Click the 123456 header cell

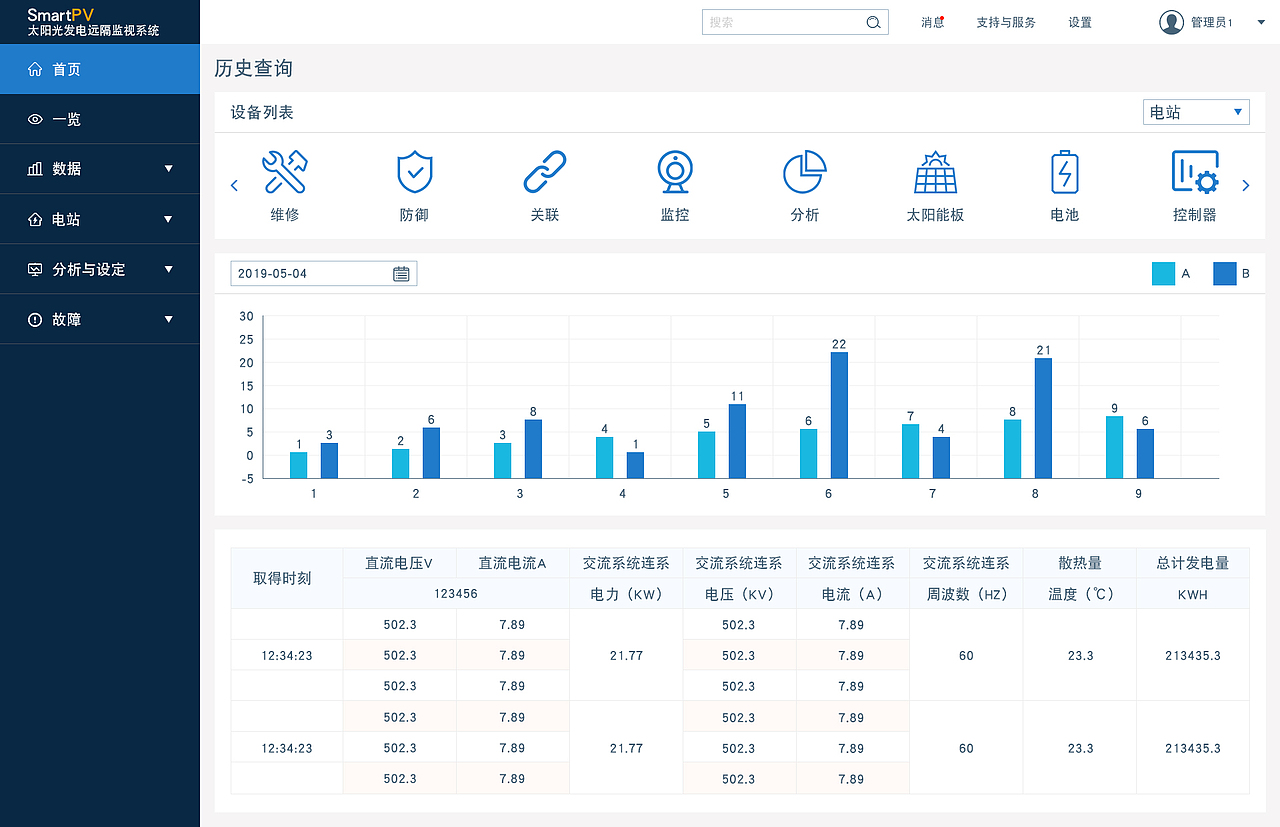456,594
